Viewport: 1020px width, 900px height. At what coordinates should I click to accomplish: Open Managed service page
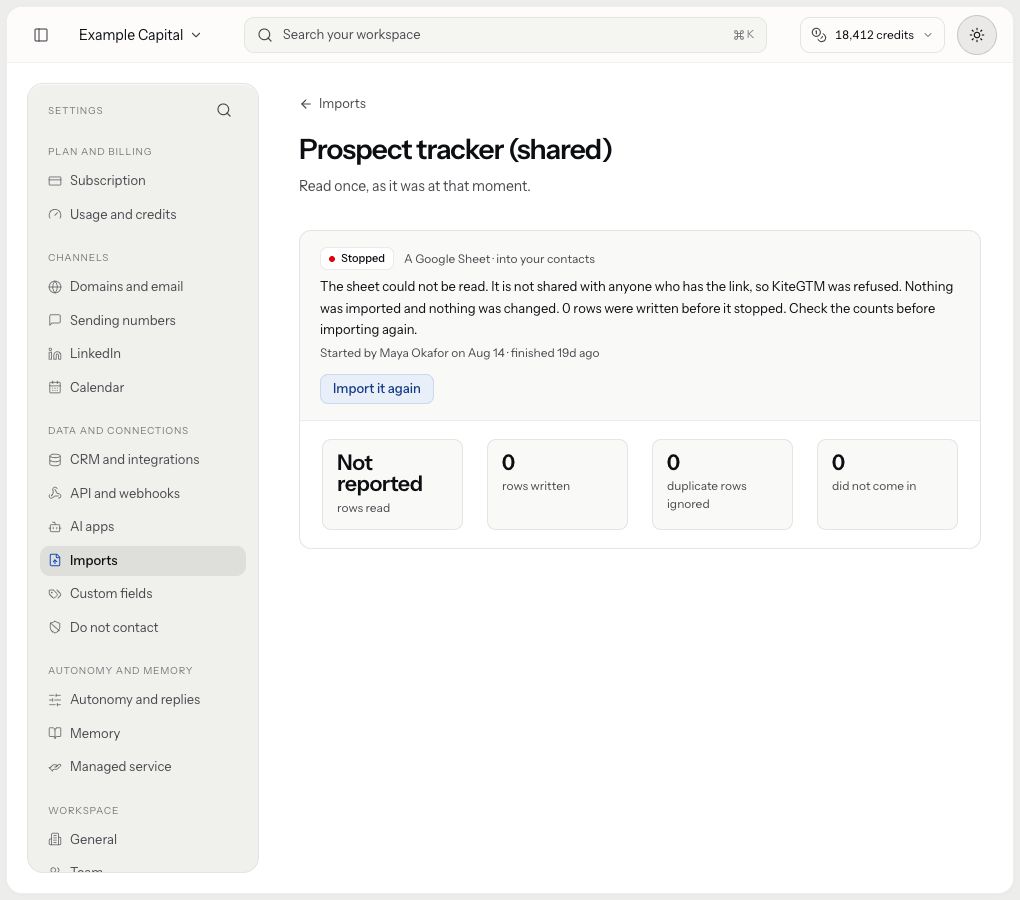point(143,767)
